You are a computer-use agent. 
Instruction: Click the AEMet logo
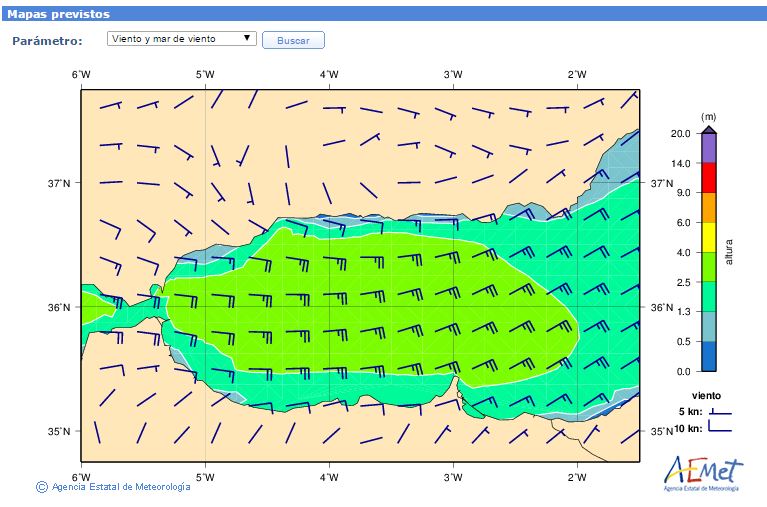[704, 471]
